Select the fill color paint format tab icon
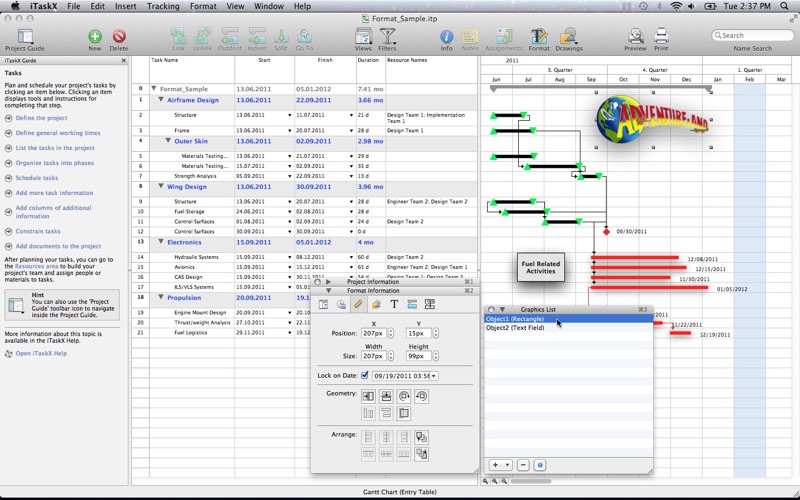The height and width of the screenshot is (500, 800). [x=376, y=304]
